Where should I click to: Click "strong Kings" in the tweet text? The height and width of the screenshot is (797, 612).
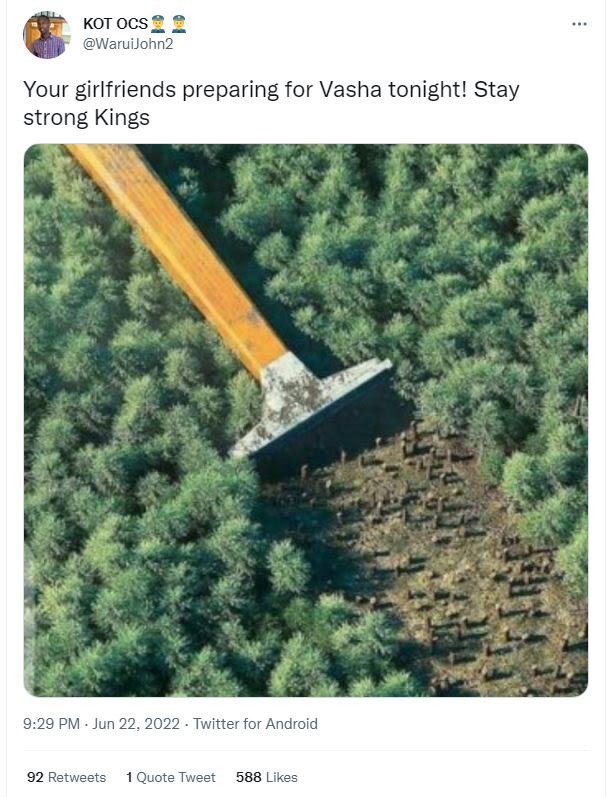(86, 118)
